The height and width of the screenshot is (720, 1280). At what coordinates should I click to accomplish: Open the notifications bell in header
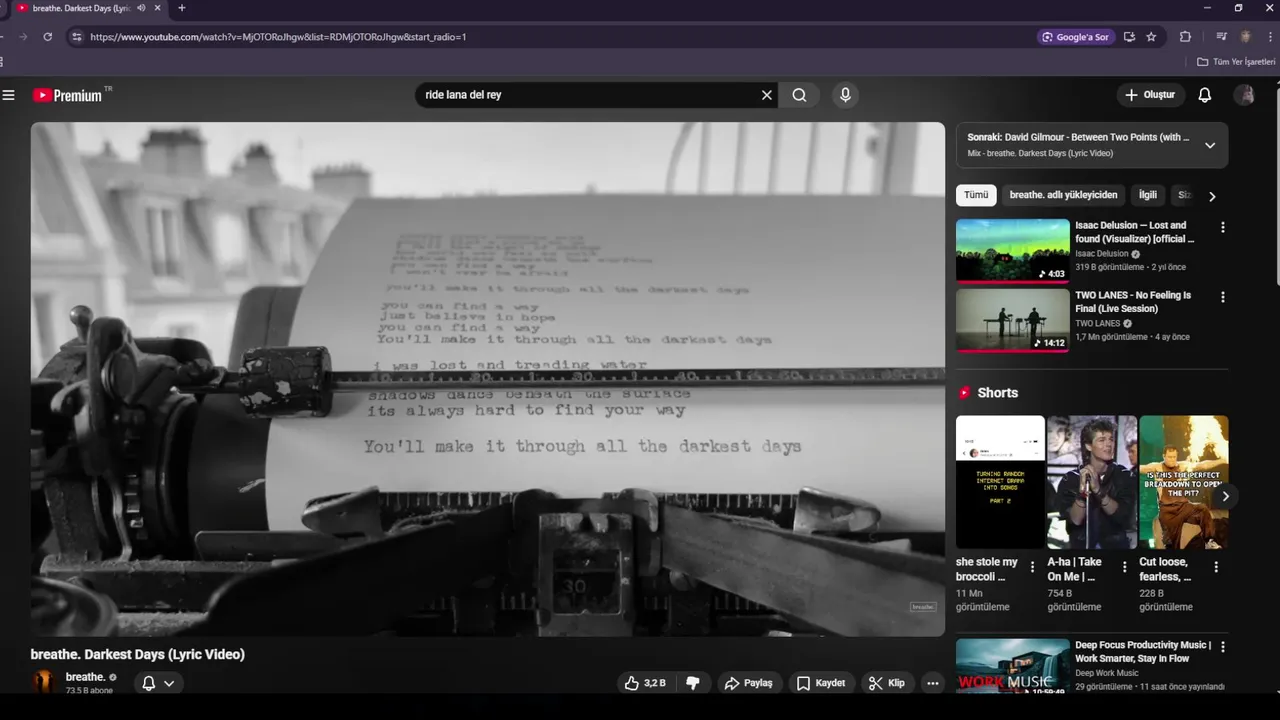(1205, 95)
